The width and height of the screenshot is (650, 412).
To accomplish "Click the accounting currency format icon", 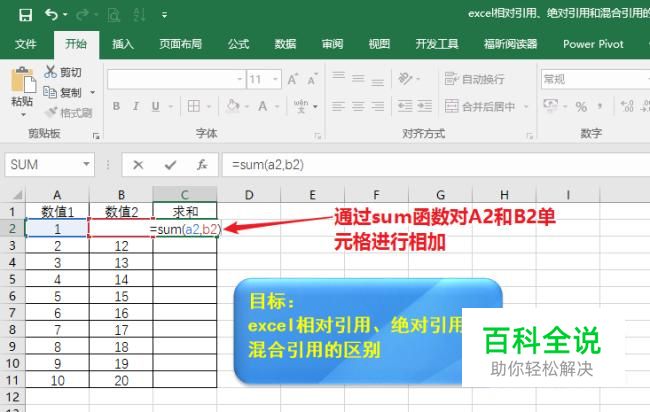I will tap(551, 107).
